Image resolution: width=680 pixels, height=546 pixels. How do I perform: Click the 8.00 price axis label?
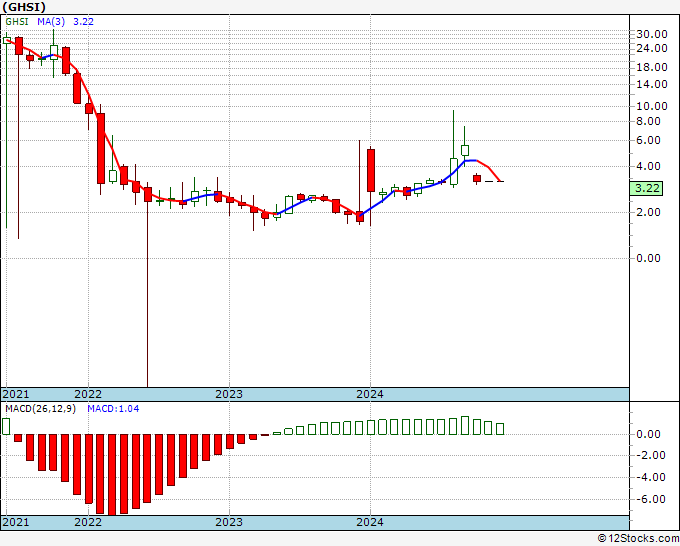pyautogui.click(x=648, y=121)
